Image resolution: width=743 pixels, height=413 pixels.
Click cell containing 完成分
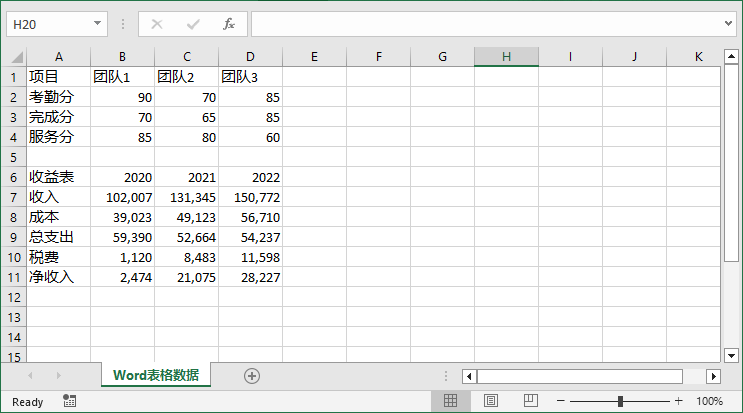click(x=58, y=117)
